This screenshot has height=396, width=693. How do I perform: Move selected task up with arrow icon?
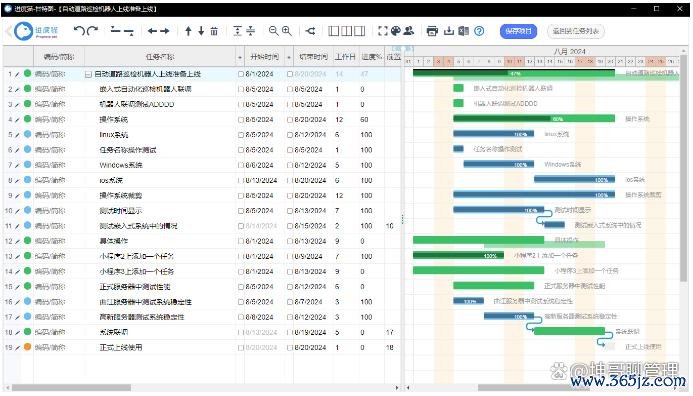(x=188, y=31)
